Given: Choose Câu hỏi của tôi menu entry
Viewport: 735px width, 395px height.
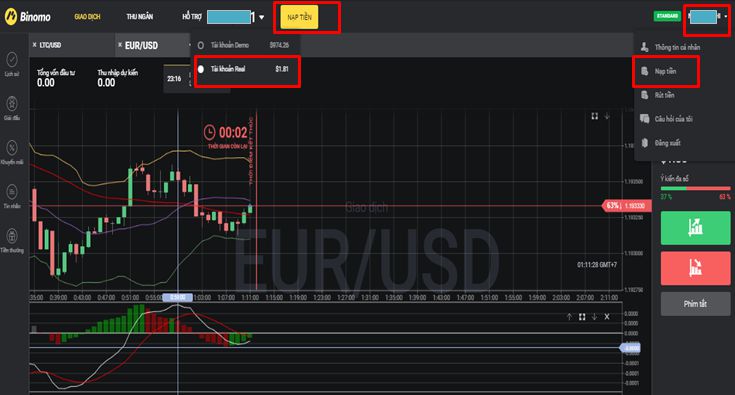Looking at the screenshot, I should coord(673,119).
